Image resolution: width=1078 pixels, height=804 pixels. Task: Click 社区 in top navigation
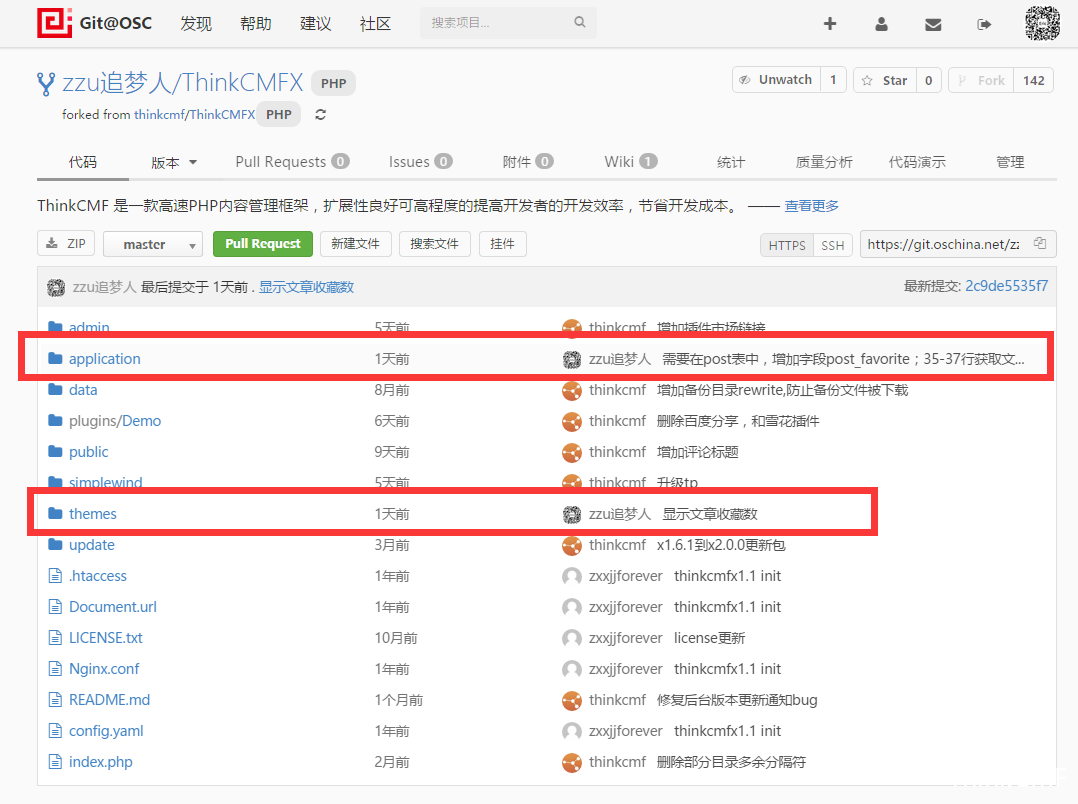tap(375, 23)
